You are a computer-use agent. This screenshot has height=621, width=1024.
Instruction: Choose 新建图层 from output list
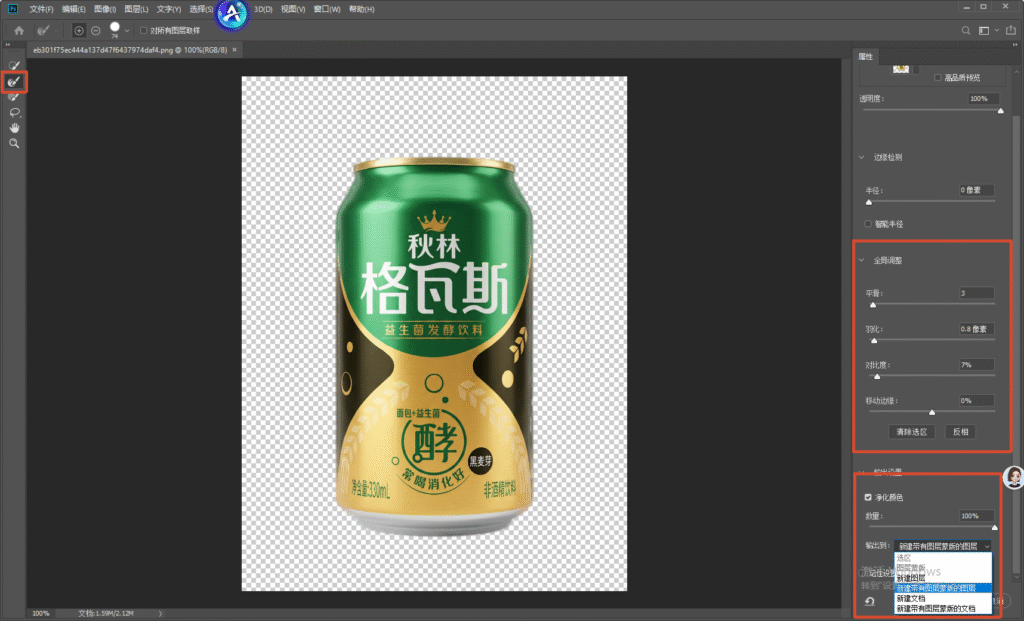coord(910,578)
